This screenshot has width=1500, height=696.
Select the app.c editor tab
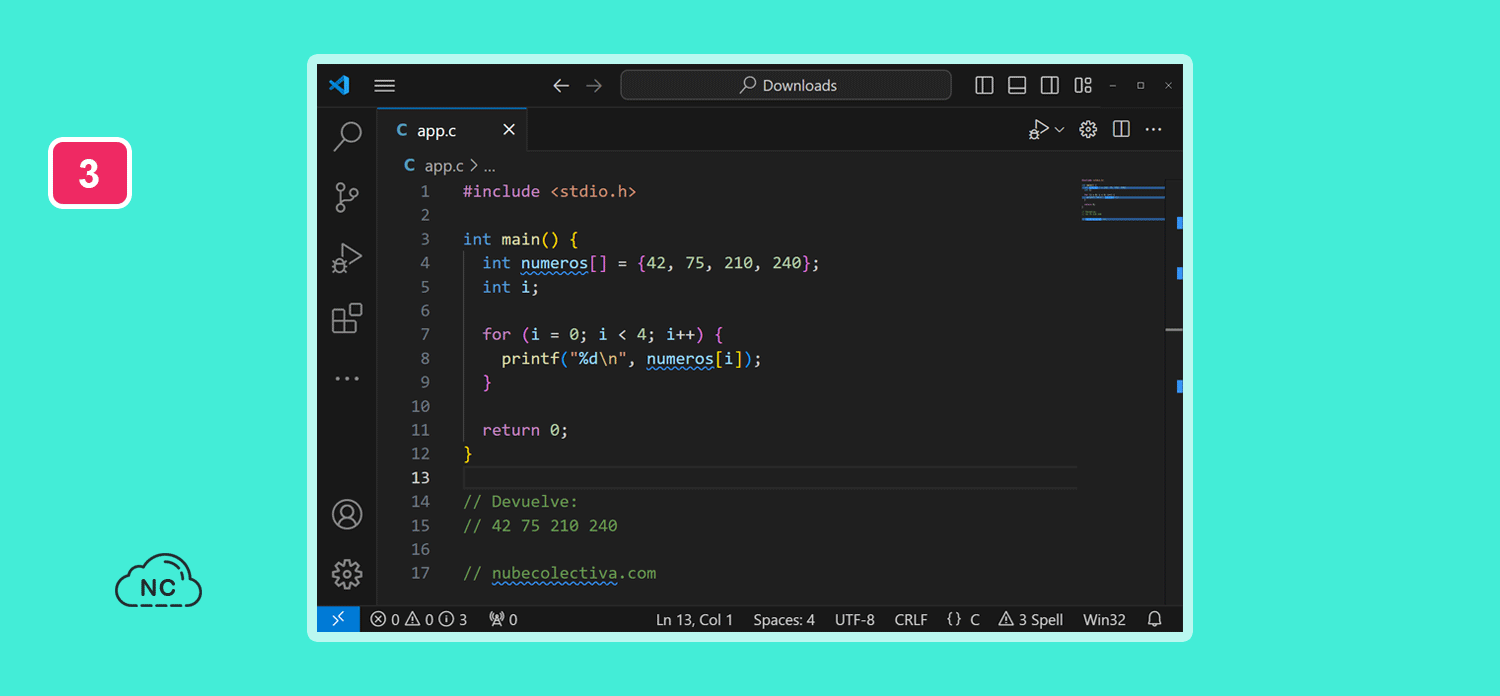pos(452,130)
